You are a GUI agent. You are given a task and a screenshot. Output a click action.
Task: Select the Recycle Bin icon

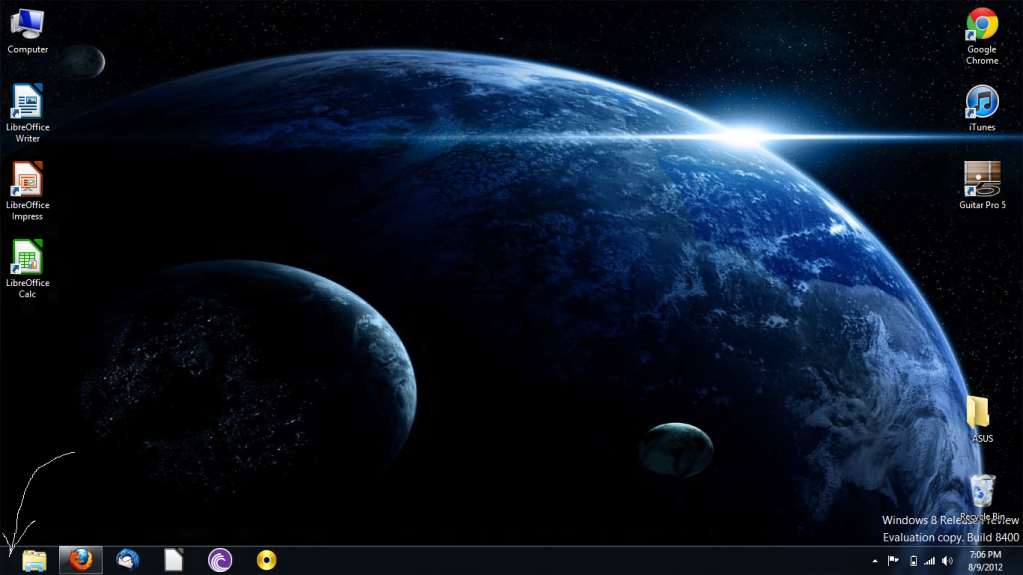pyautogui.click(x=981, y=492)
